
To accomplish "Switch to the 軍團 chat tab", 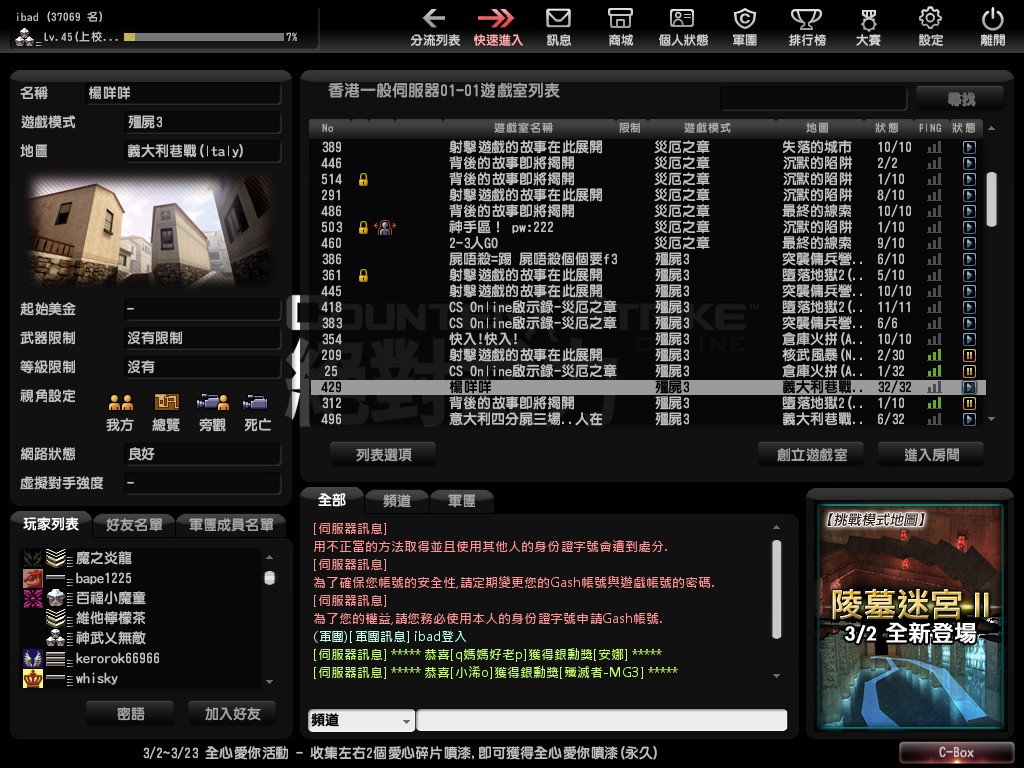I will tap(461, 501).
